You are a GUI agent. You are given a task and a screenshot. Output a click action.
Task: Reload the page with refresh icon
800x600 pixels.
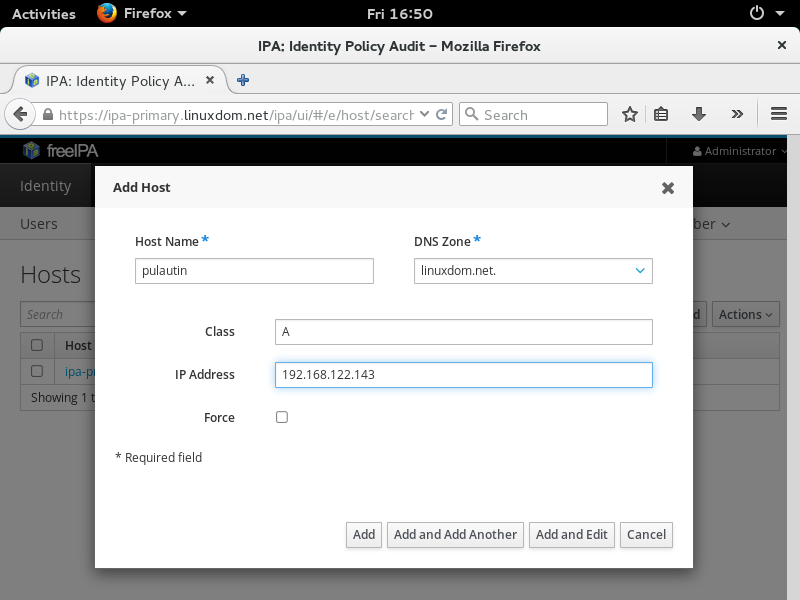[x=442, y=115]
